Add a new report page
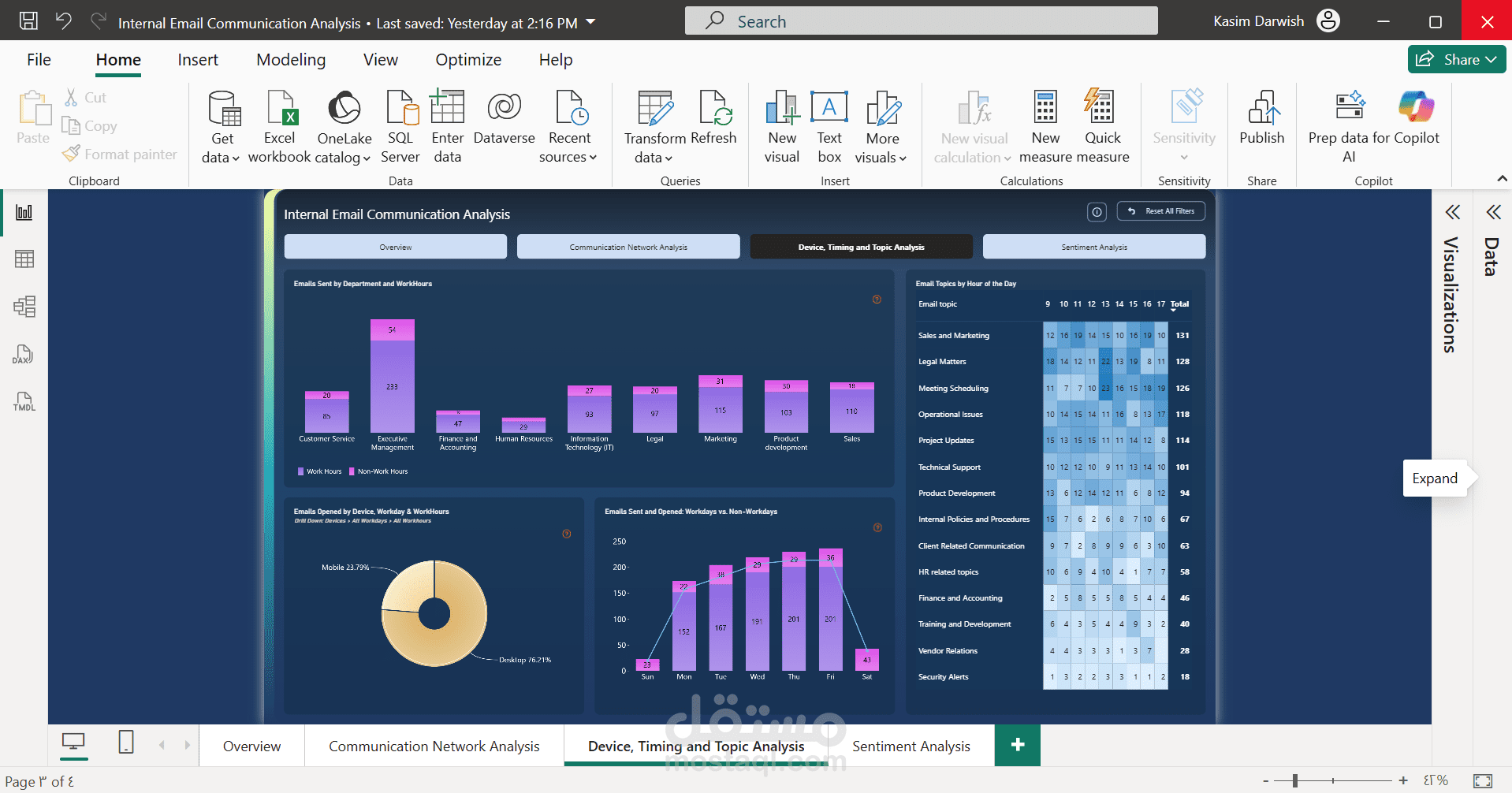The width and height of the screenshot is (1512, 793). pyautogui.click(x=1018, y=745)
